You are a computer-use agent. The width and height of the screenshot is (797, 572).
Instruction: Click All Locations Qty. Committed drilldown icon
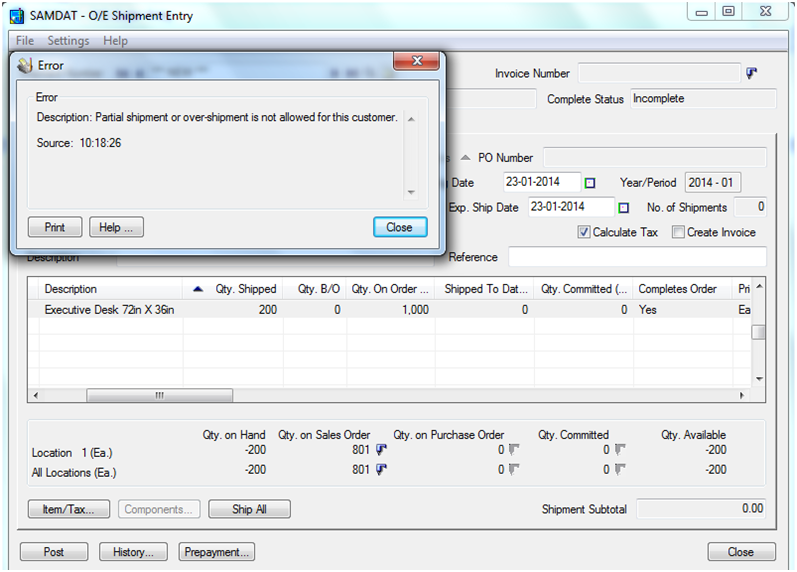tap(620, 469)
